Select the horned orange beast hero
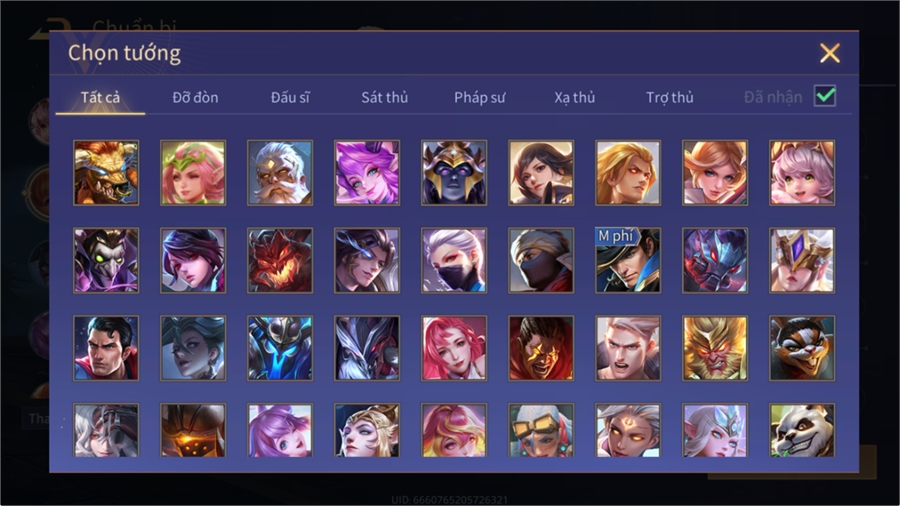 pos(106,173)
